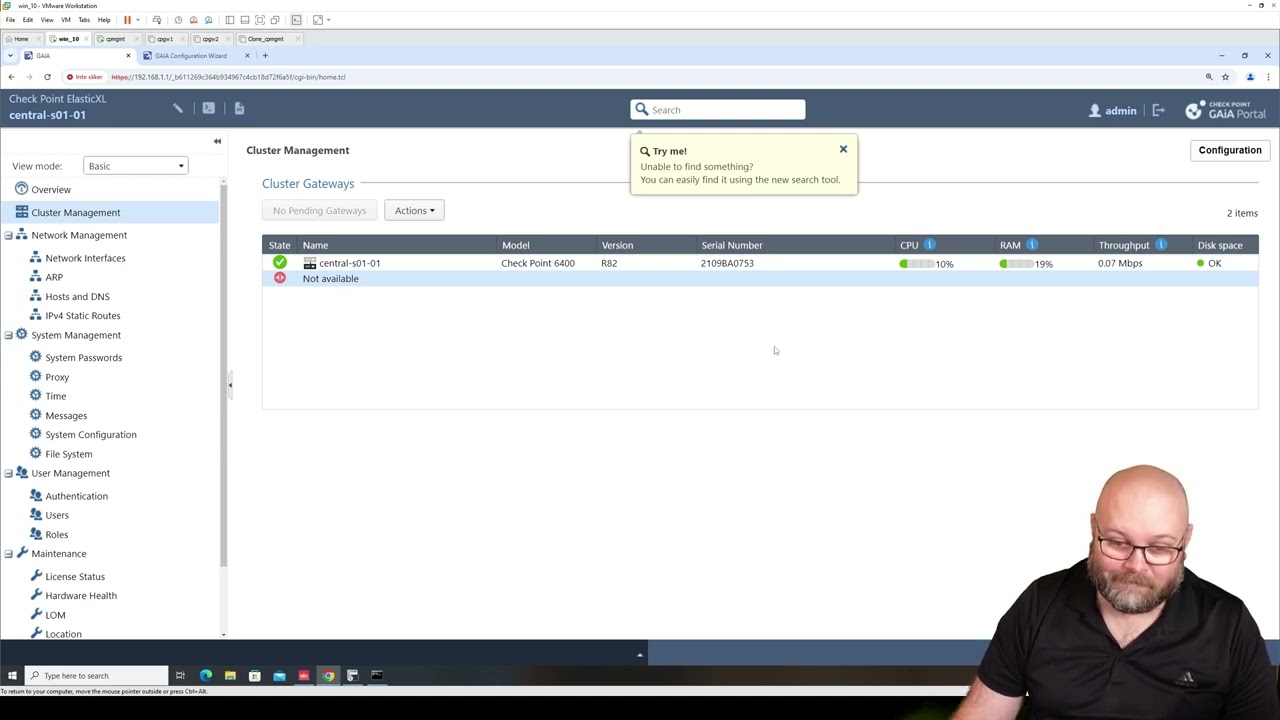Open Windows Start menu

pos(12,676)
